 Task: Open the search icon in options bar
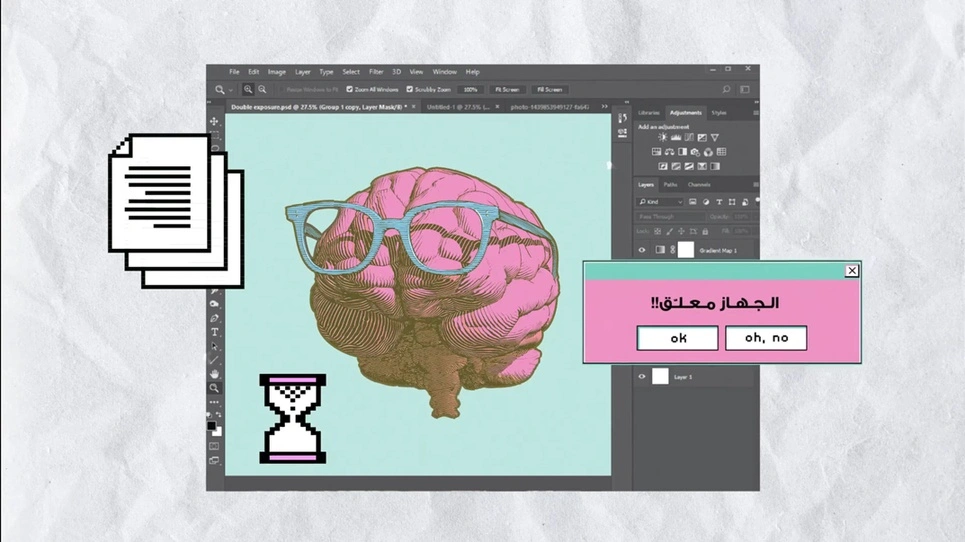(726, 89)
